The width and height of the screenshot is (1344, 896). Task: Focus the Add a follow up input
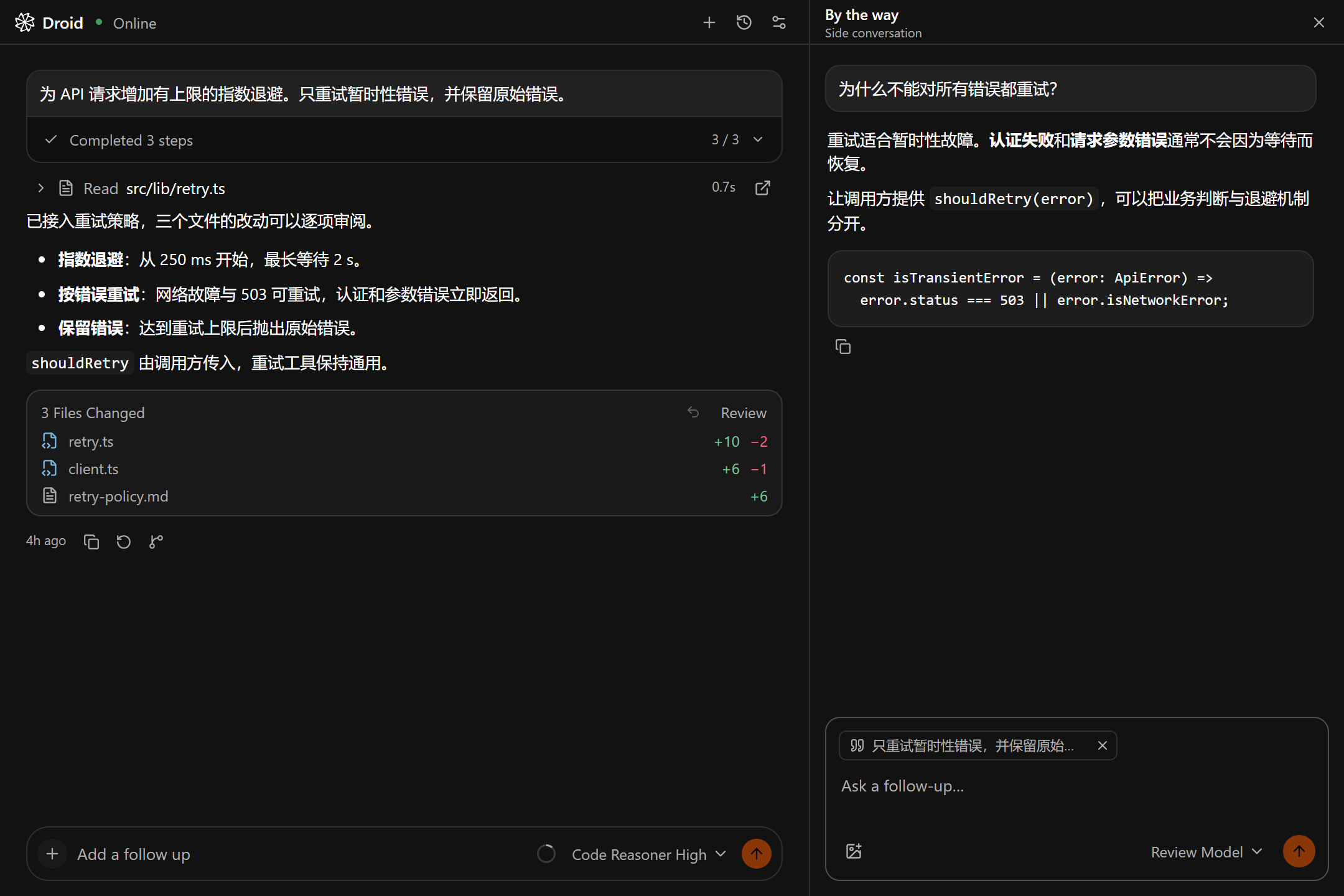click(299, 854)
